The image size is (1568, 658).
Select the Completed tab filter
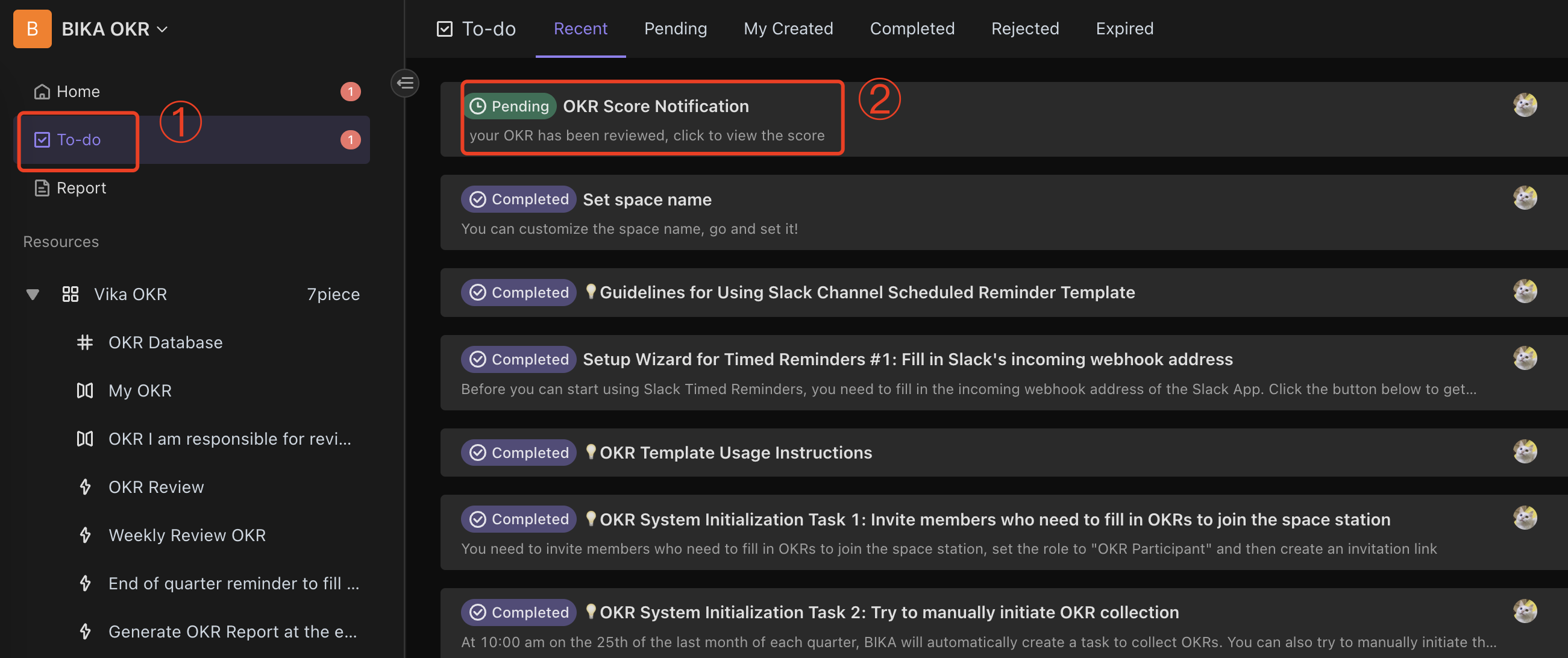coord(912,27)
